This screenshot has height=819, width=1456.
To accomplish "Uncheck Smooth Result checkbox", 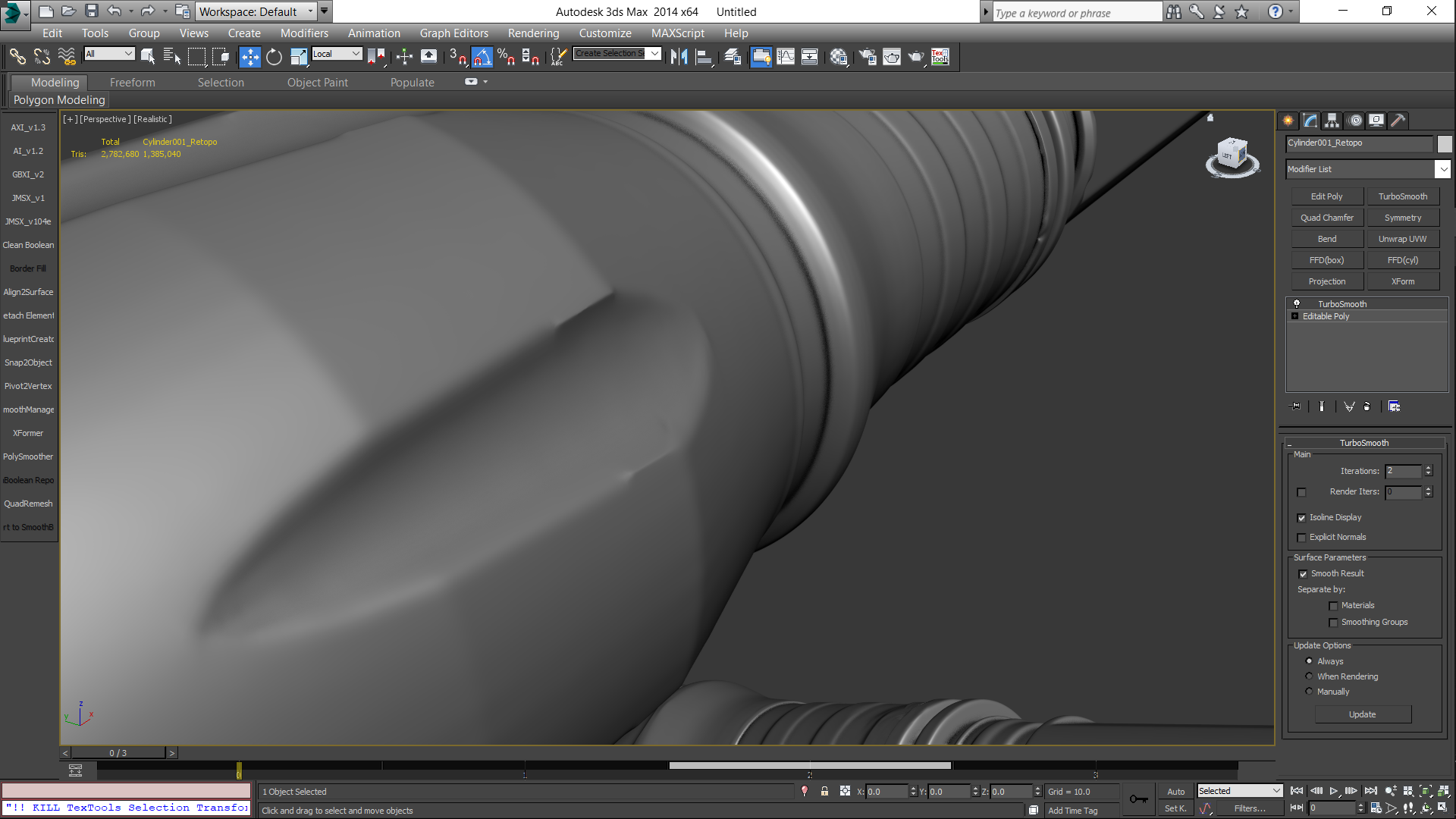I will point(1303,574).
